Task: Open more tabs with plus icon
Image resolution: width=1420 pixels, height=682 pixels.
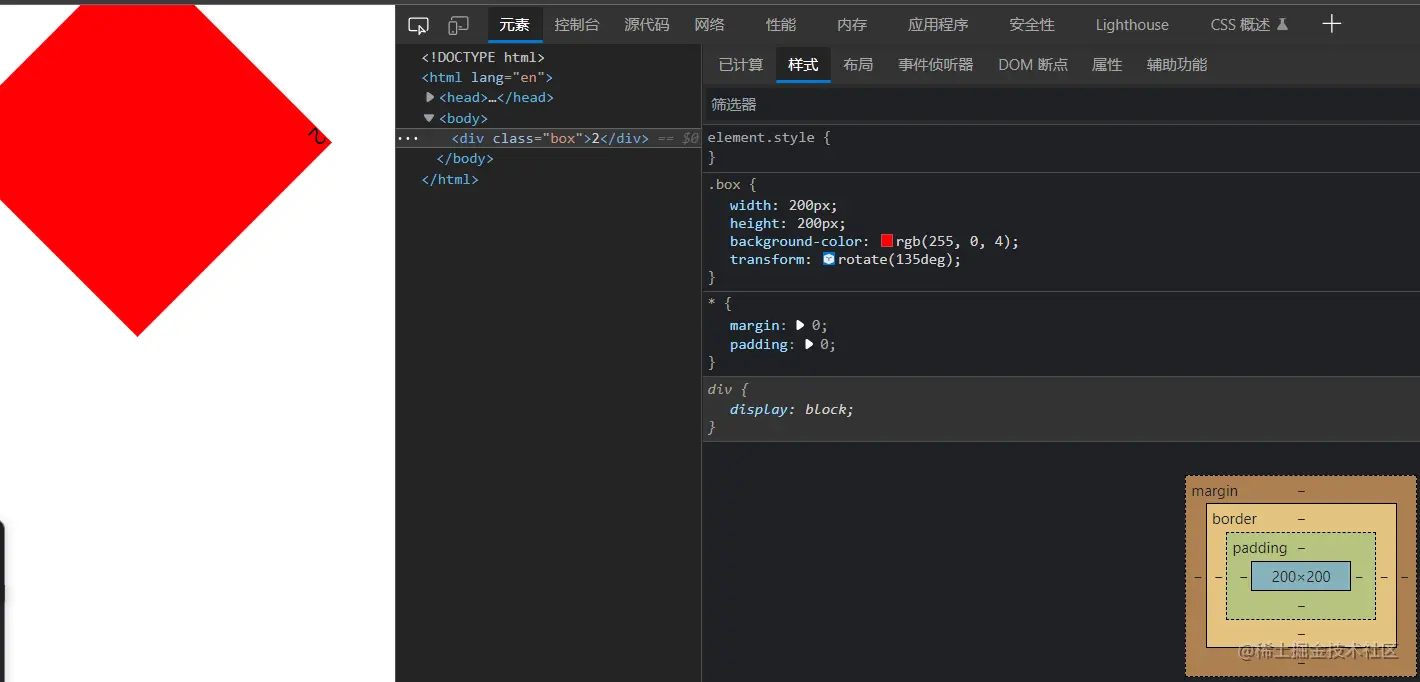Action: 1331,24
